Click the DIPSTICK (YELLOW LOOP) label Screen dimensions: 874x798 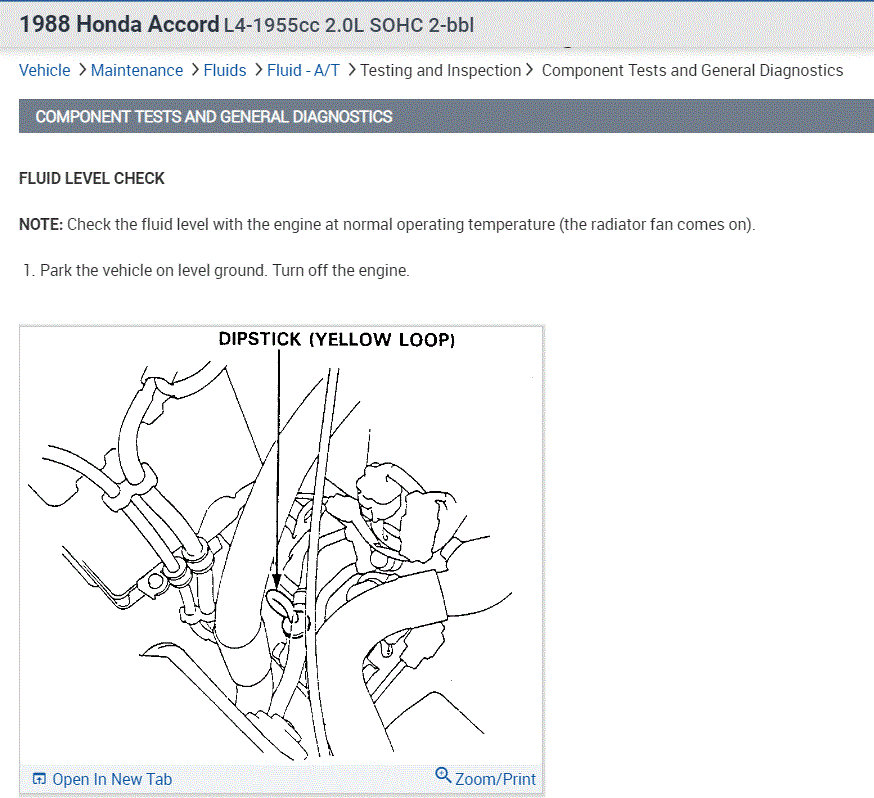(337, 339)
